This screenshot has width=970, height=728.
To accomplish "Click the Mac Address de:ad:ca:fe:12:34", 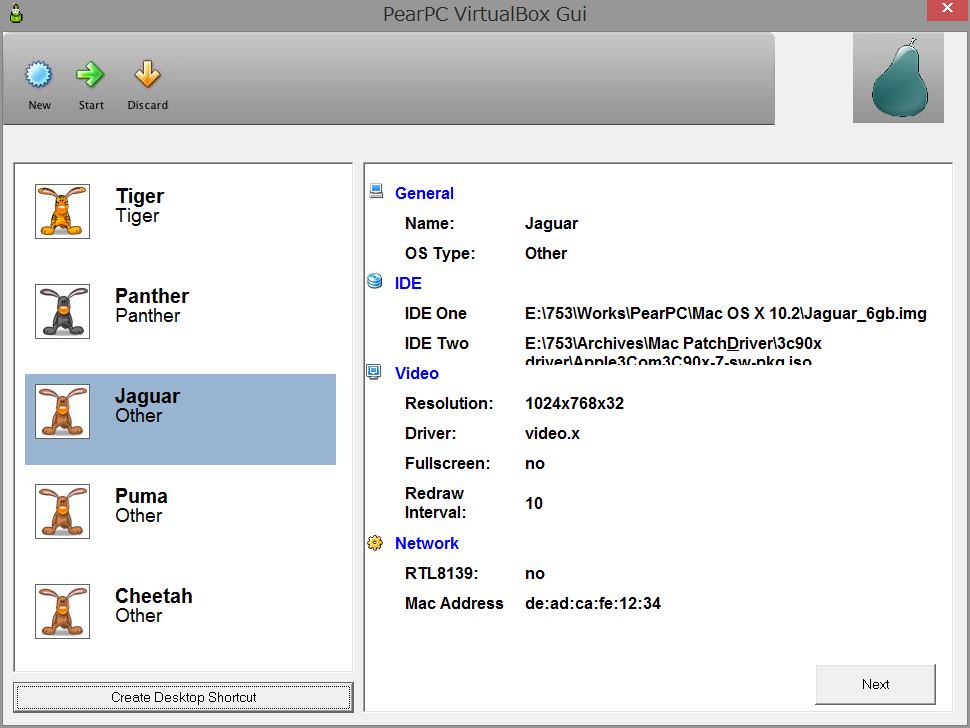I will [593, 604].
